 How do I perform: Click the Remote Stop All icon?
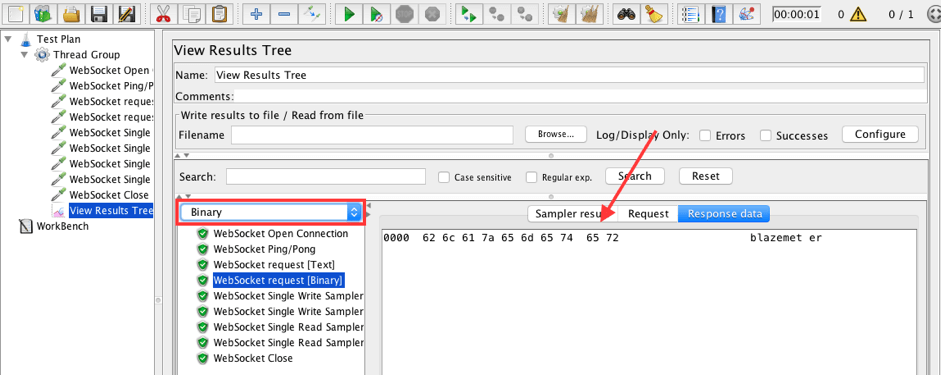click(497, 13)
